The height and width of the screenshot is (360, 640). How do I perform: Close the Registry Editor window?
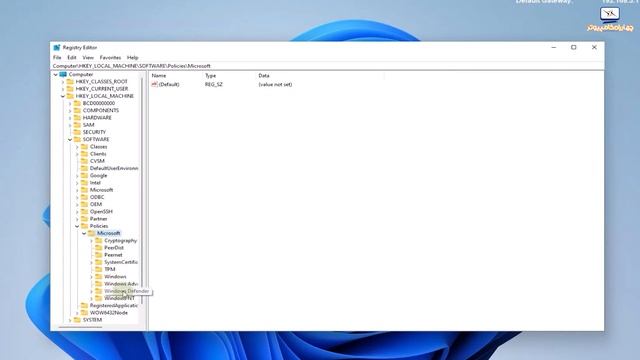click(594, 47)
